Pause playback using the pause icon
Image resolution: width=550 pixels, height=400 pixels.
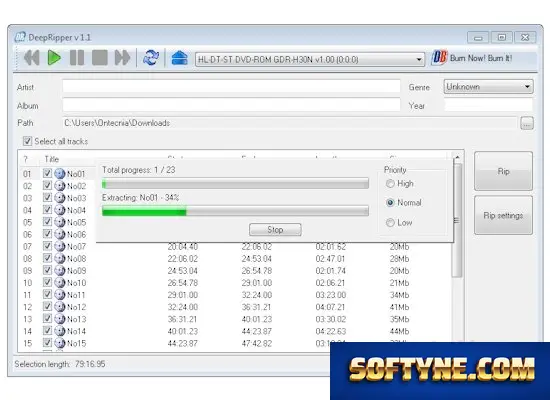(x=77, y=58)
